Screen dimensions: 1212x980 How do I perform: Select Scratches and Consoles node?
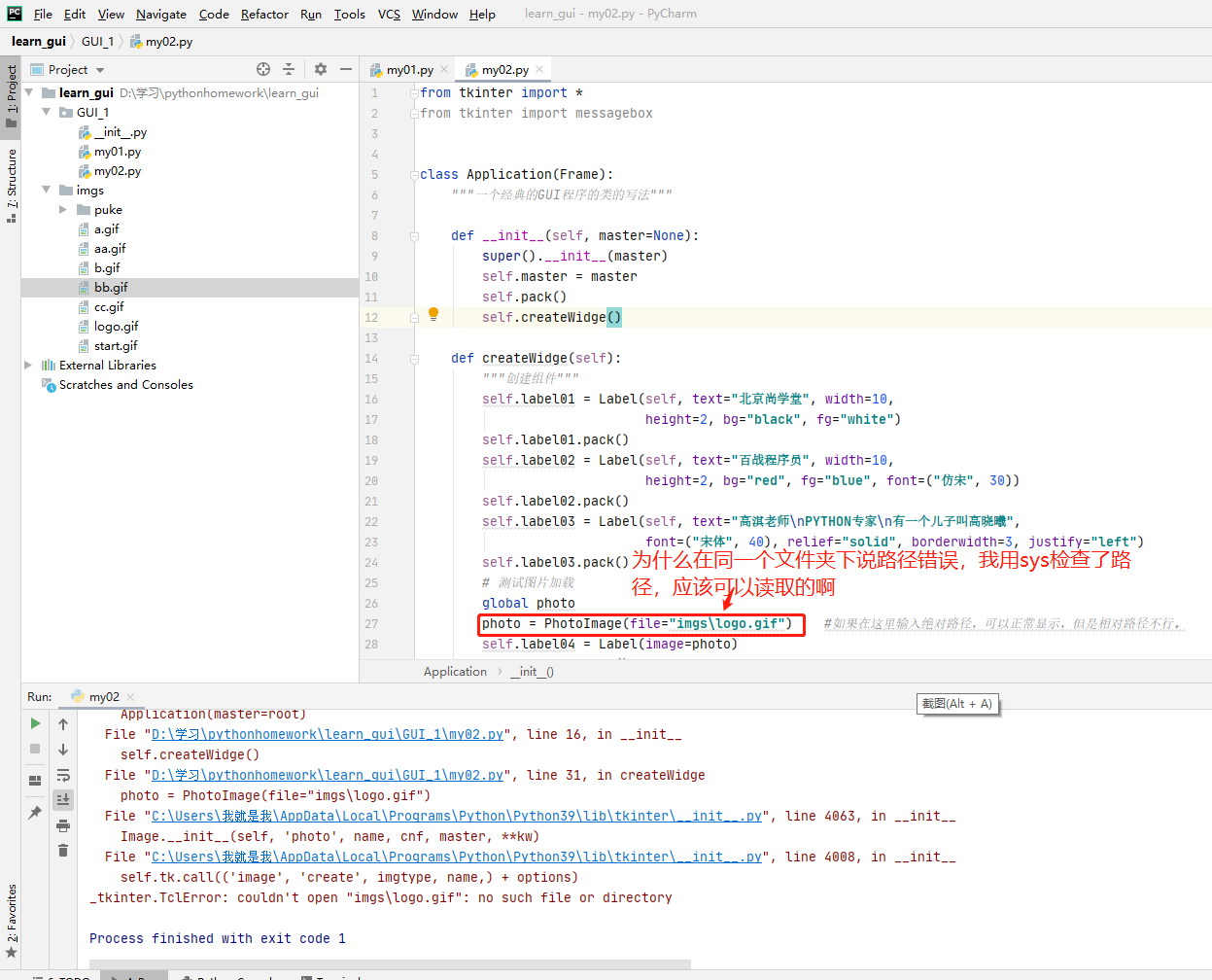125,384
